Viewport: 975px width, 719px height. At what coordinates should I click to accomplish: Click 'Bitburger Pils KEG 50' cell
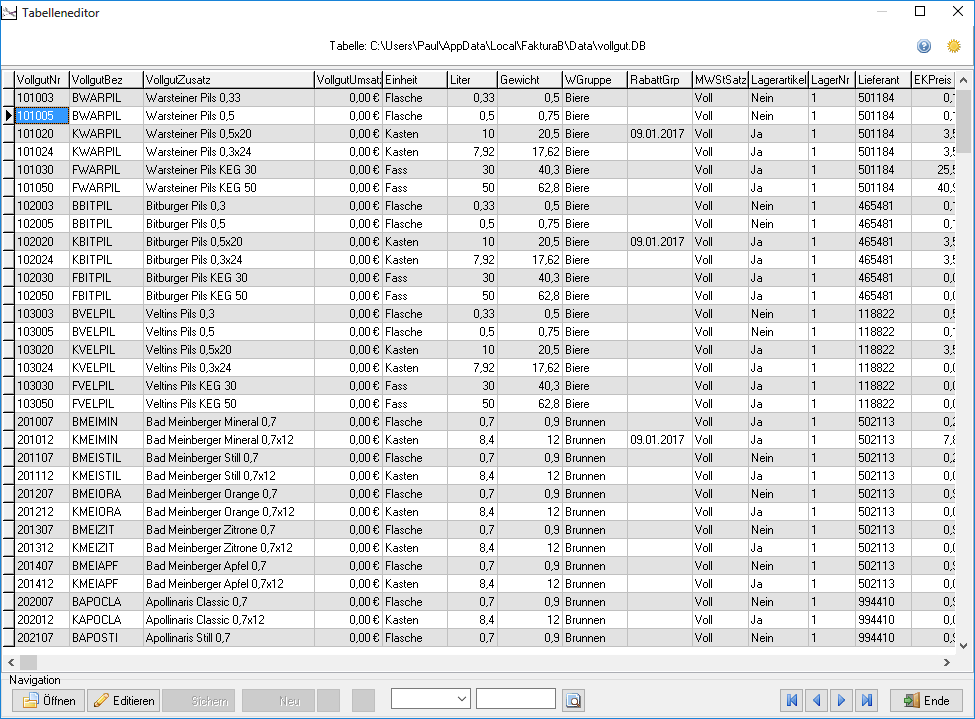(229, 296)
